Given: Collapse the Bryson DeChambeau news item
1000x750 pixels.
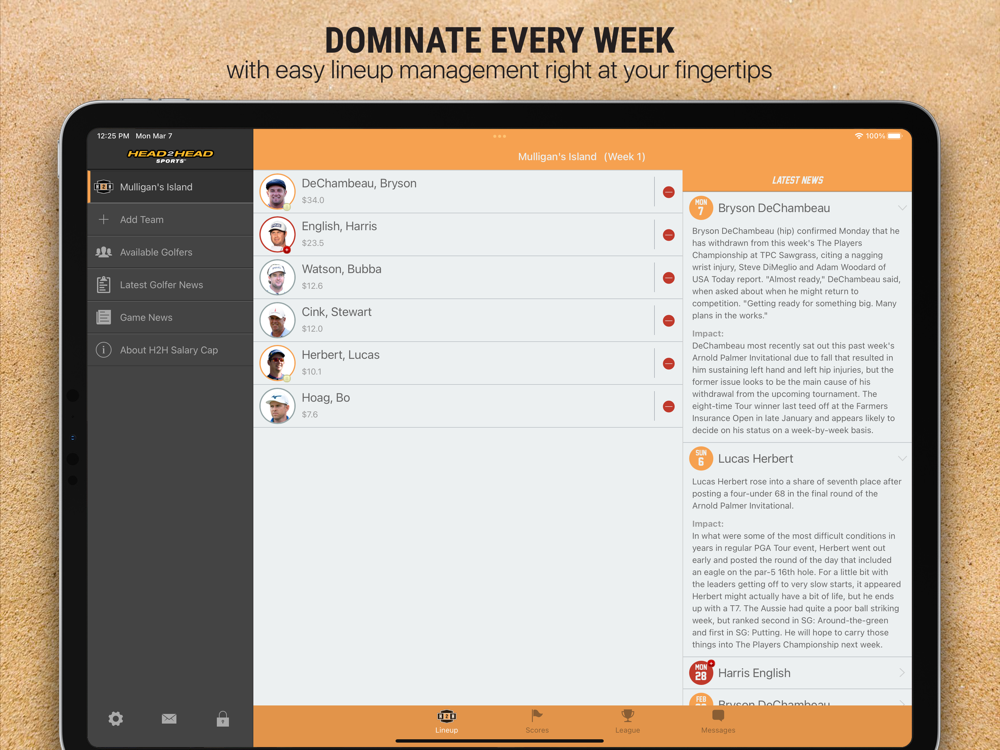Looking at the screenshot, I should pos(902,208).
